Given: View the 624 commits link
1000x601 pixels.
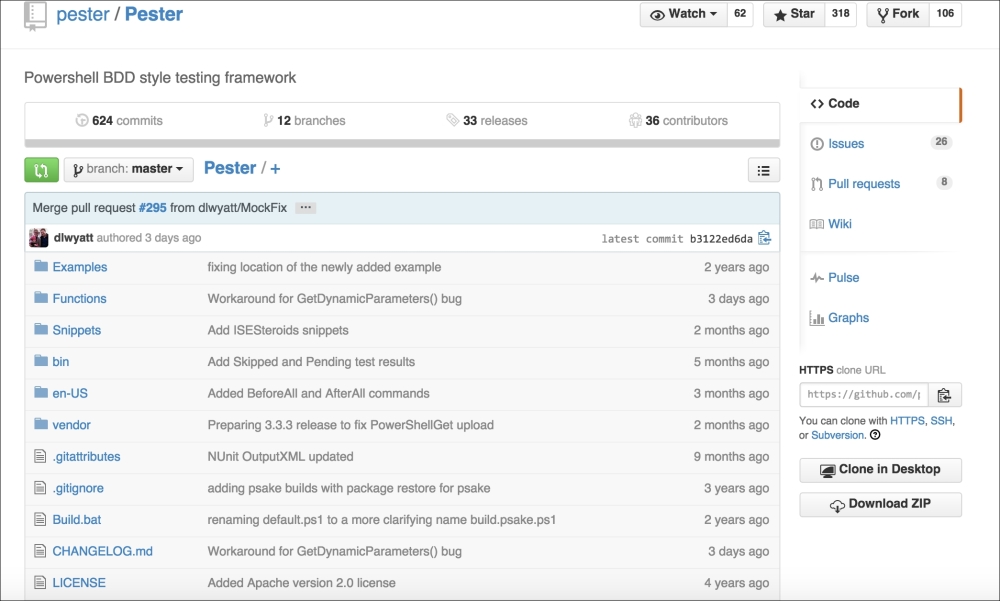Looking at the screenshot, I should [119, 121].
